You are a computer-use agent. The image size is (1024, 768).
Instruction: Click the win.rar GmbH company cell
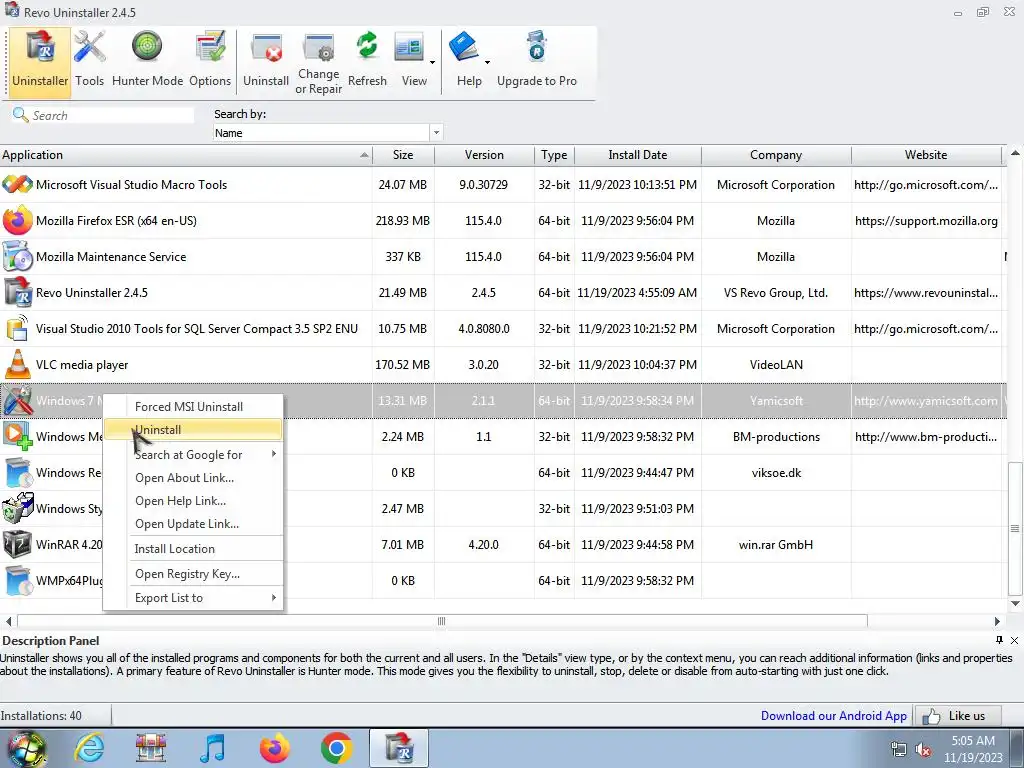click(x=776, y=544)
